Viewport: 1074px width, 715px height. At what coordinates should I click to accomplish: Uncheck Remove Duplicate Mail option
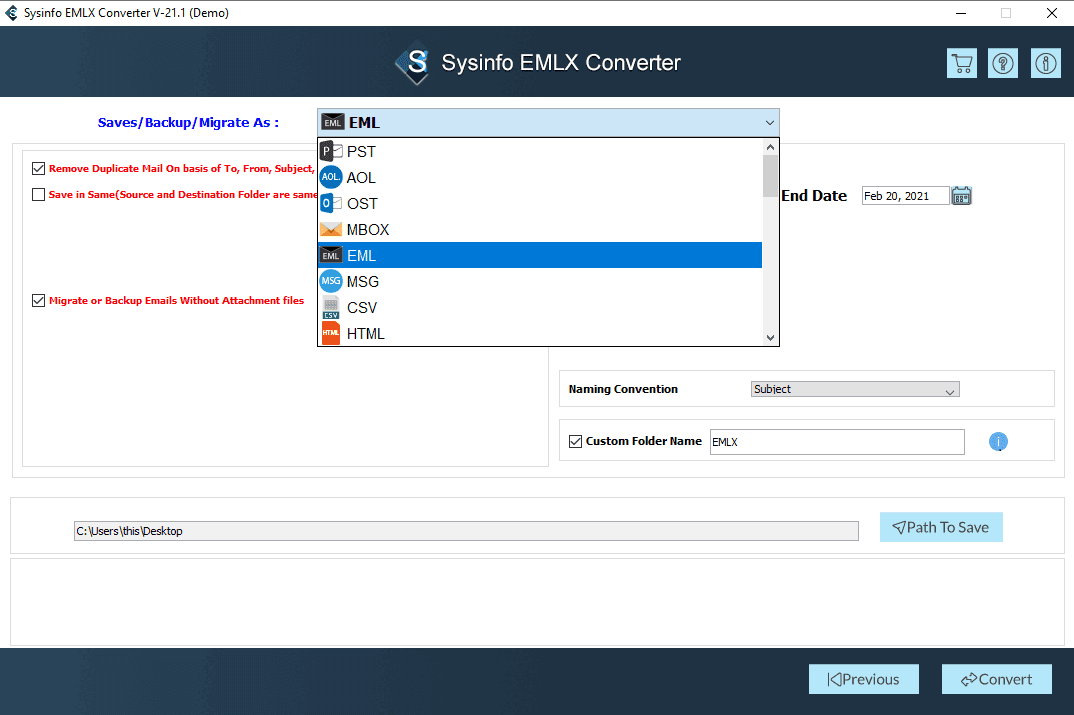(38, 168)
